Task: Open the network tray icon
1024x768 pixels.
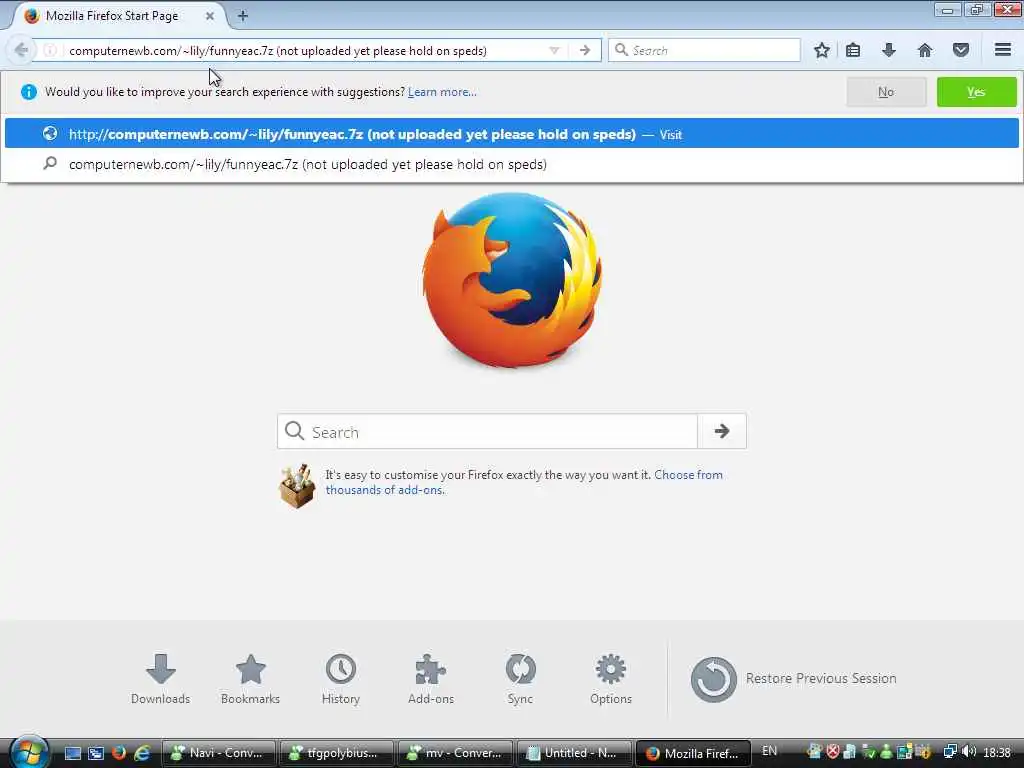Action: coord(950,752)
